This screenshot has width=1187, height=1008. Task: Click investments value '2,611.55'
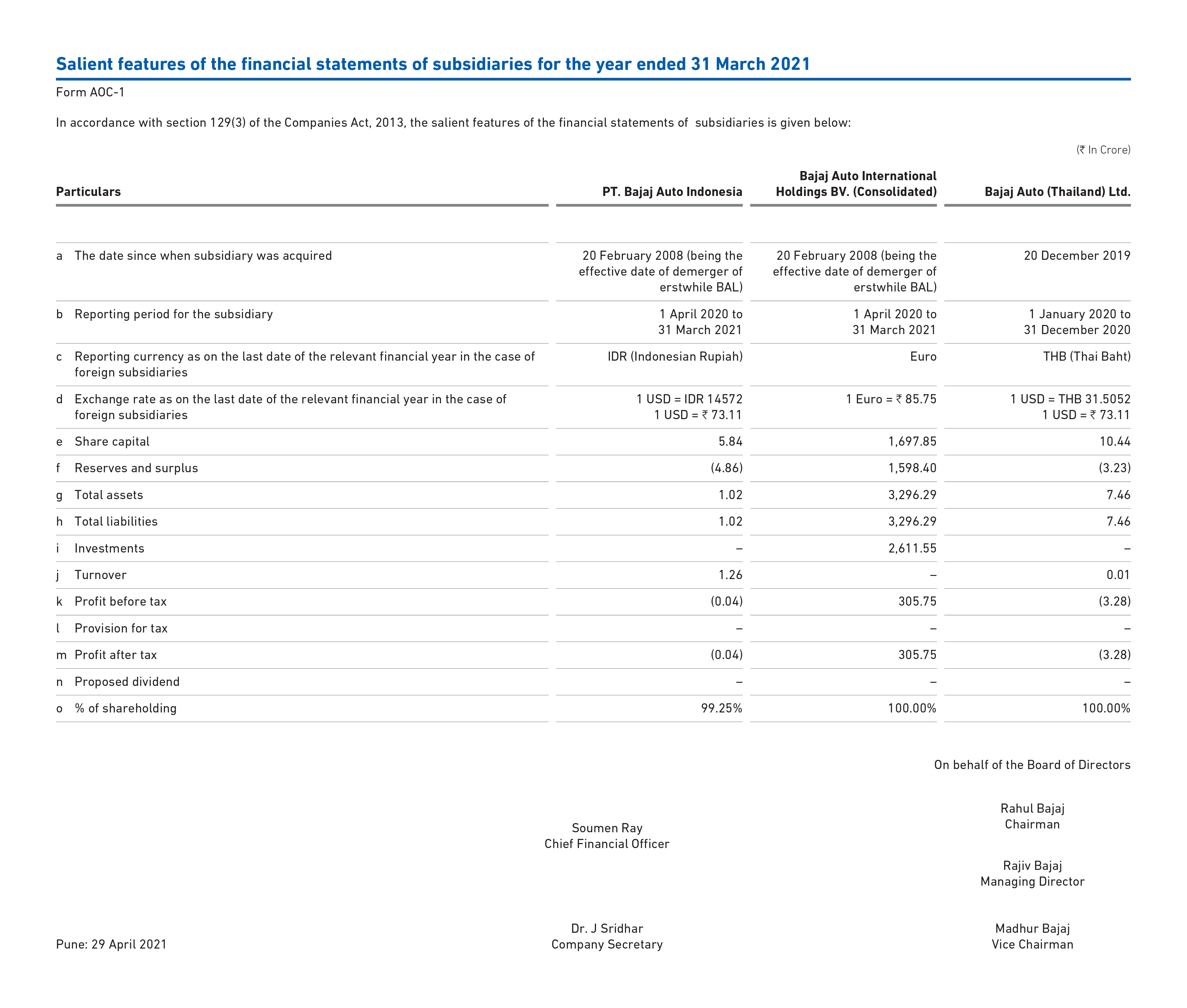pyautogui.click(x=912, y=549)
